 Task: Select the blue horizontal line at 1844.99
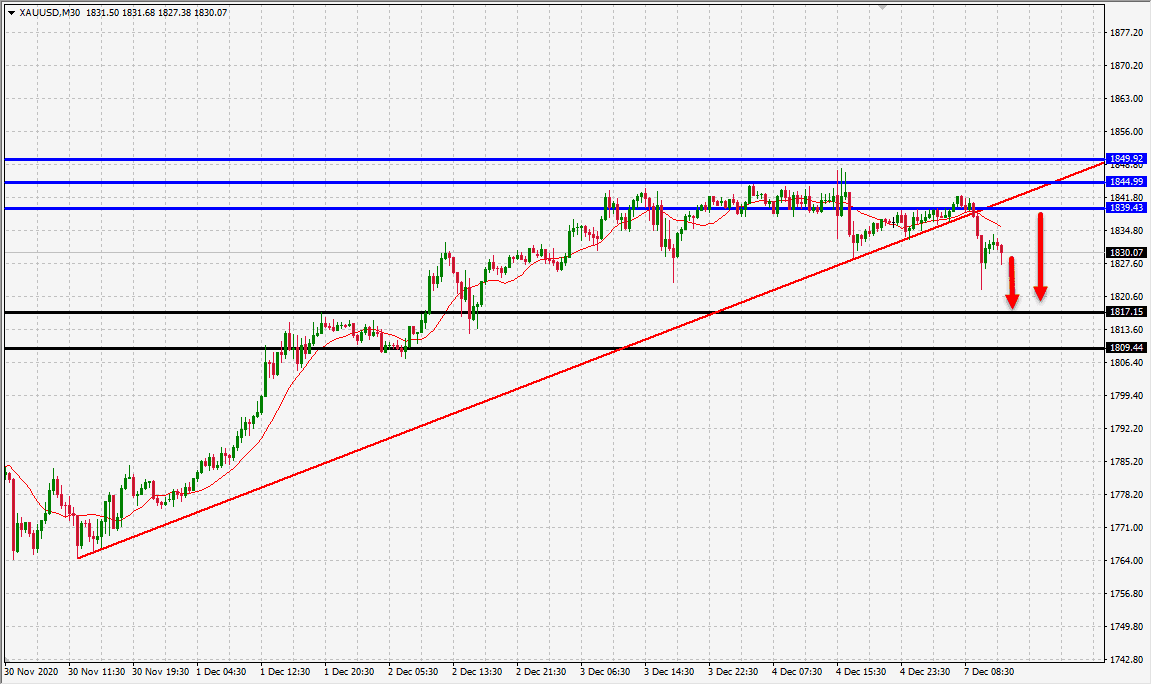555,182
